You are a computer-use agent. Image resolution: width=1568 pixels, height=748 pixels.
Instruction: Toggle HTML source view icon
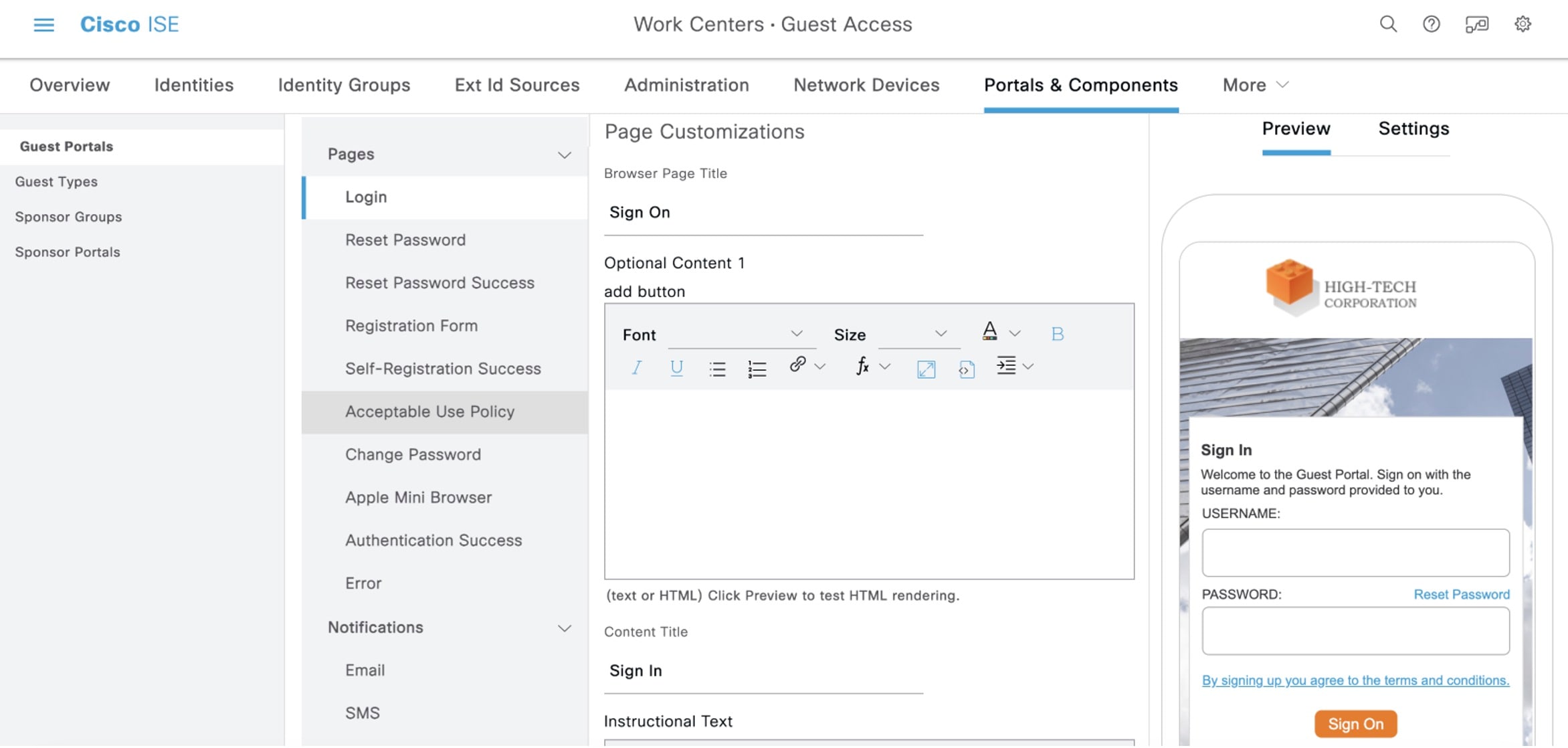pyautogui.click(x=966, y=369)
